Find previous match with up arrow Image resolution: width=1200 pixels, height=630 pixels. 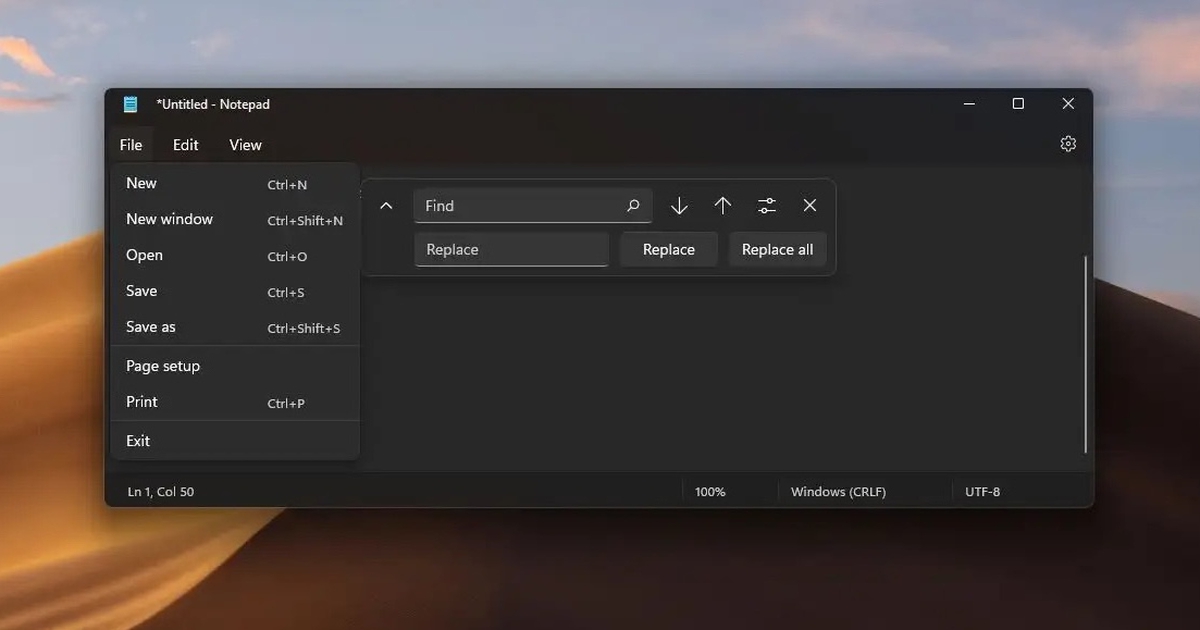point(723,206)
